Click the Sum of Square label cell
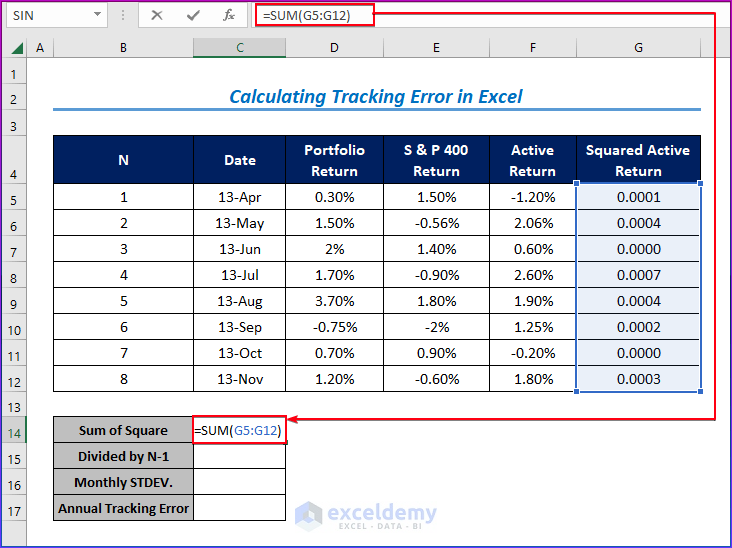Screen dimensions: 732x548 (x=123, y=430)
